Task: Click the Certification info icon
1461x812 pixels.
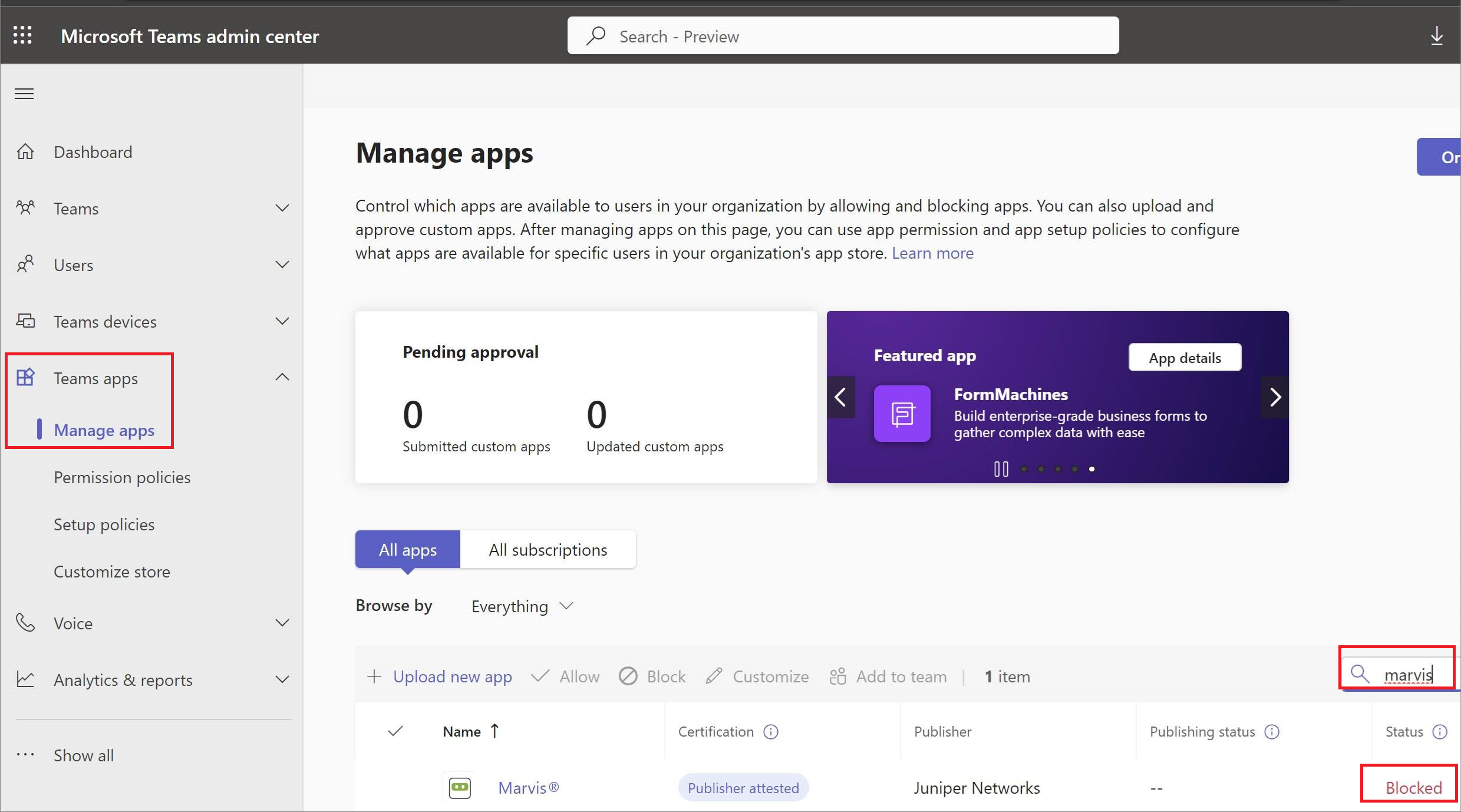Action: [x=771, y=732]
